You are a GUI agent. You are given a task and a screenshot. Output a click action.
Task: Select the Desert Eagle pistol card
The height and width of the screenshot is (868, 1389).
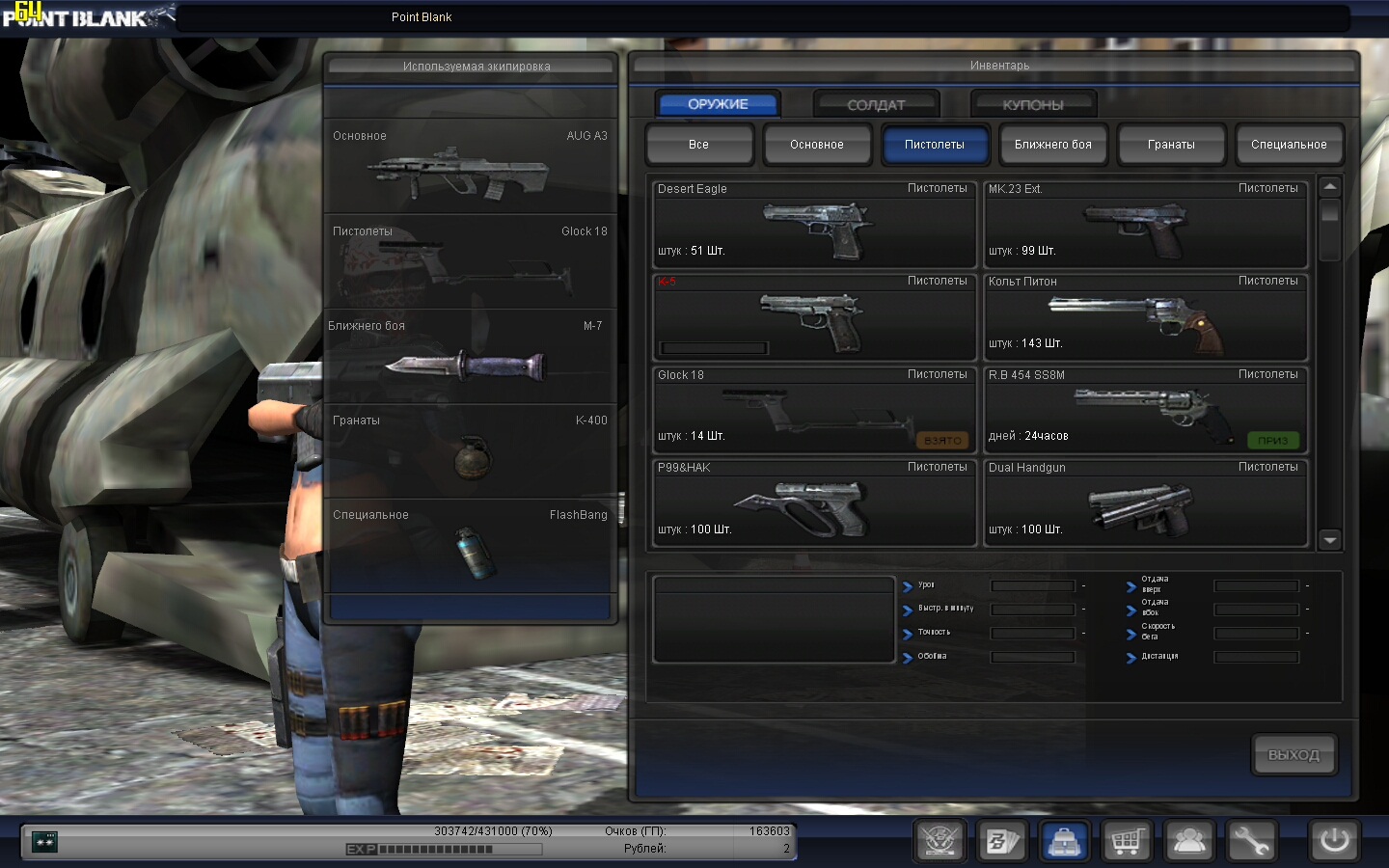click(815, 224)
